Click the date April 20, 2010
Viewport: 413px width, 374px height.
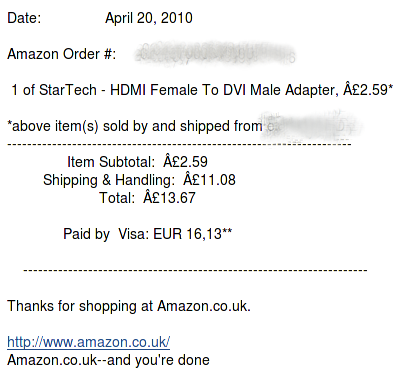point(149,18)
